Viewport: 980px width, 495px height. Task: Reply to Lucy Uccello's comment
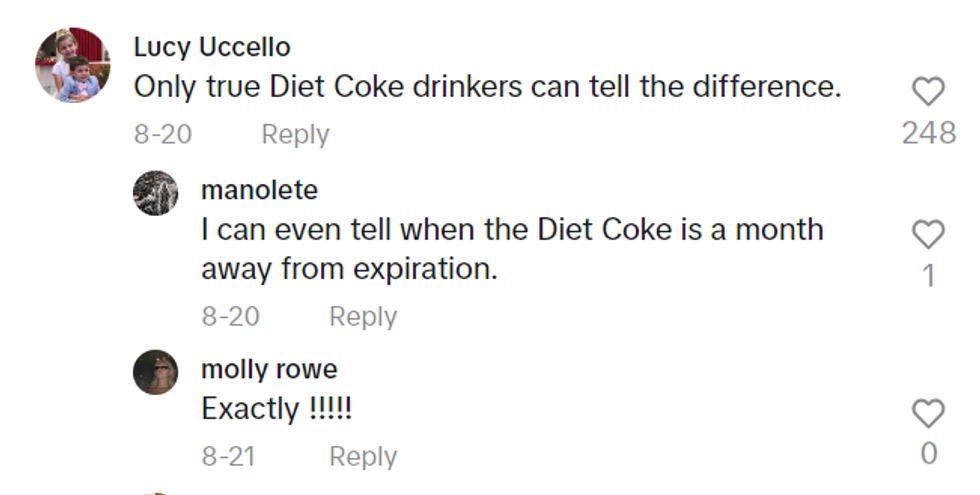[295, 134]
